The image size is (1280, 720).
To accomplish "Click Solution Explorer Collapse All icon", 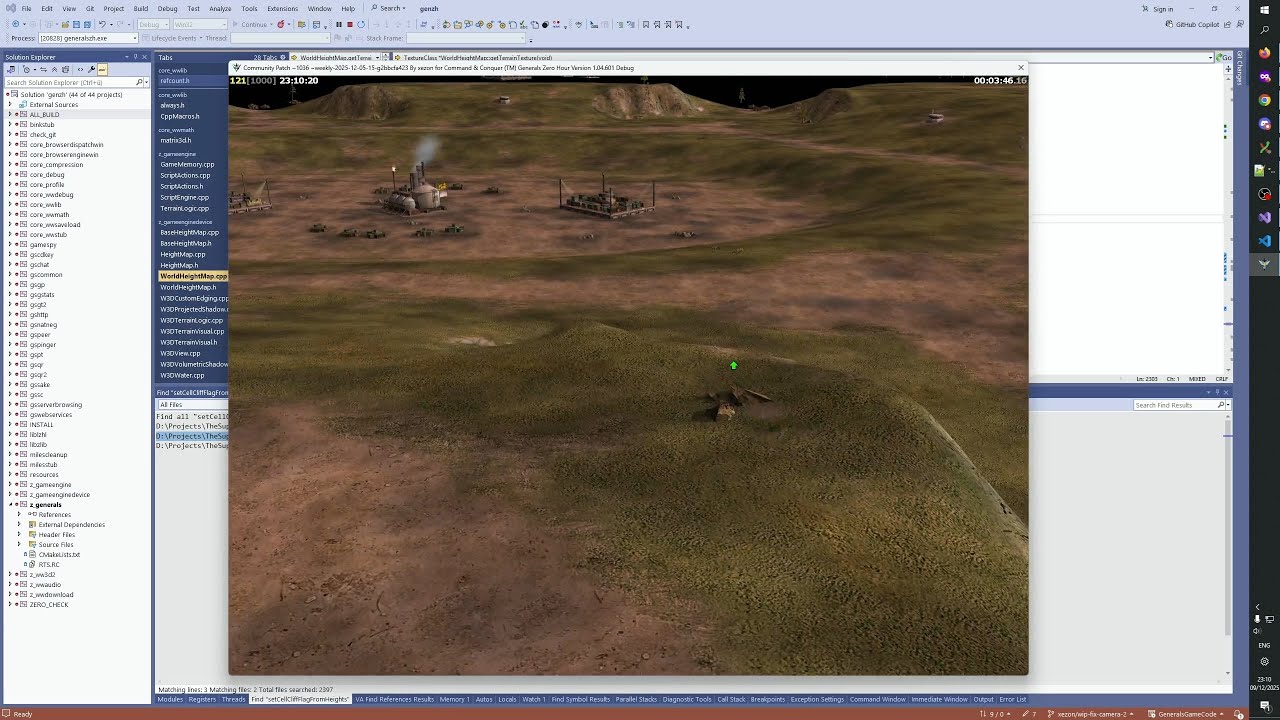I will tap(54, 69).
